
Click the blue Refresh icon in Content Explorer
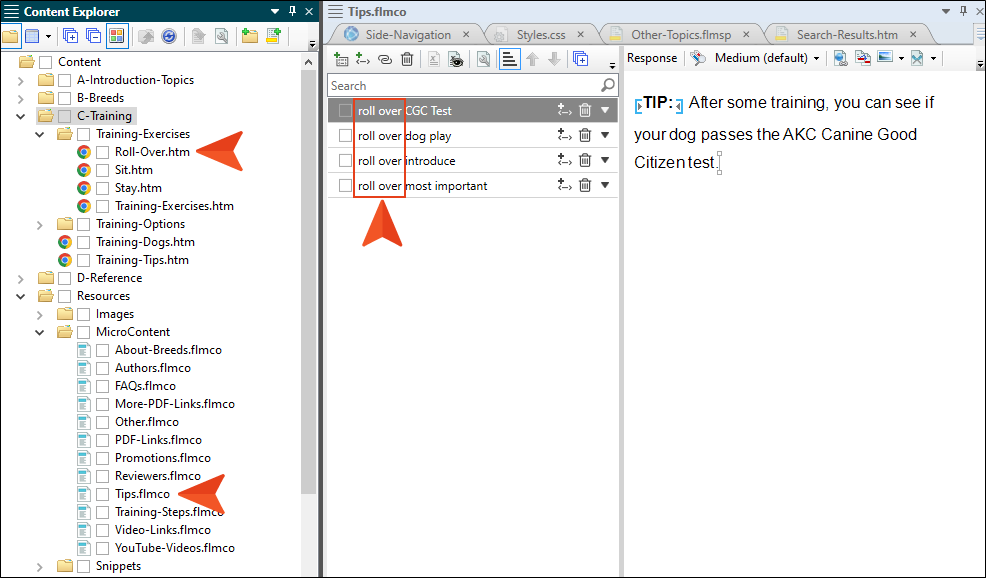tap(169, 36)
